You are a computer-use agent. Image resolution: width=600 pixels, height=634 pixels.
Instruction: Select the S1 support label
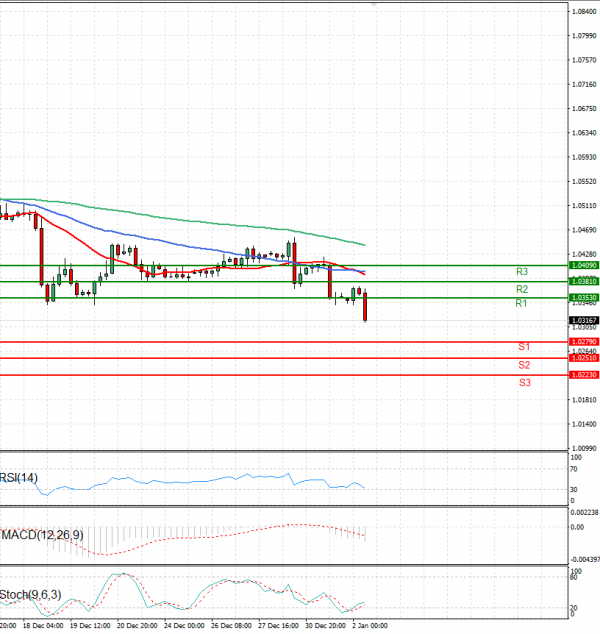pyautogui.click(x=524, y=346)
